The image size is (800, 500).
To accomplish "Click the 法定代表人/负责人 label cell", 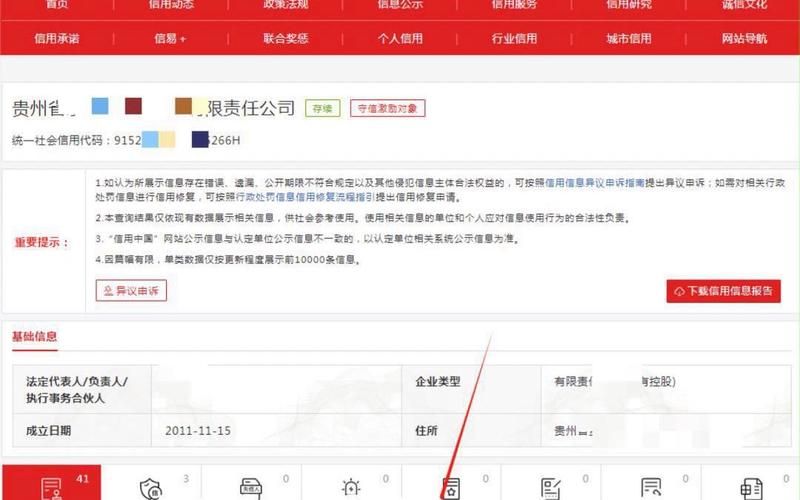I will tap(82, 389).
